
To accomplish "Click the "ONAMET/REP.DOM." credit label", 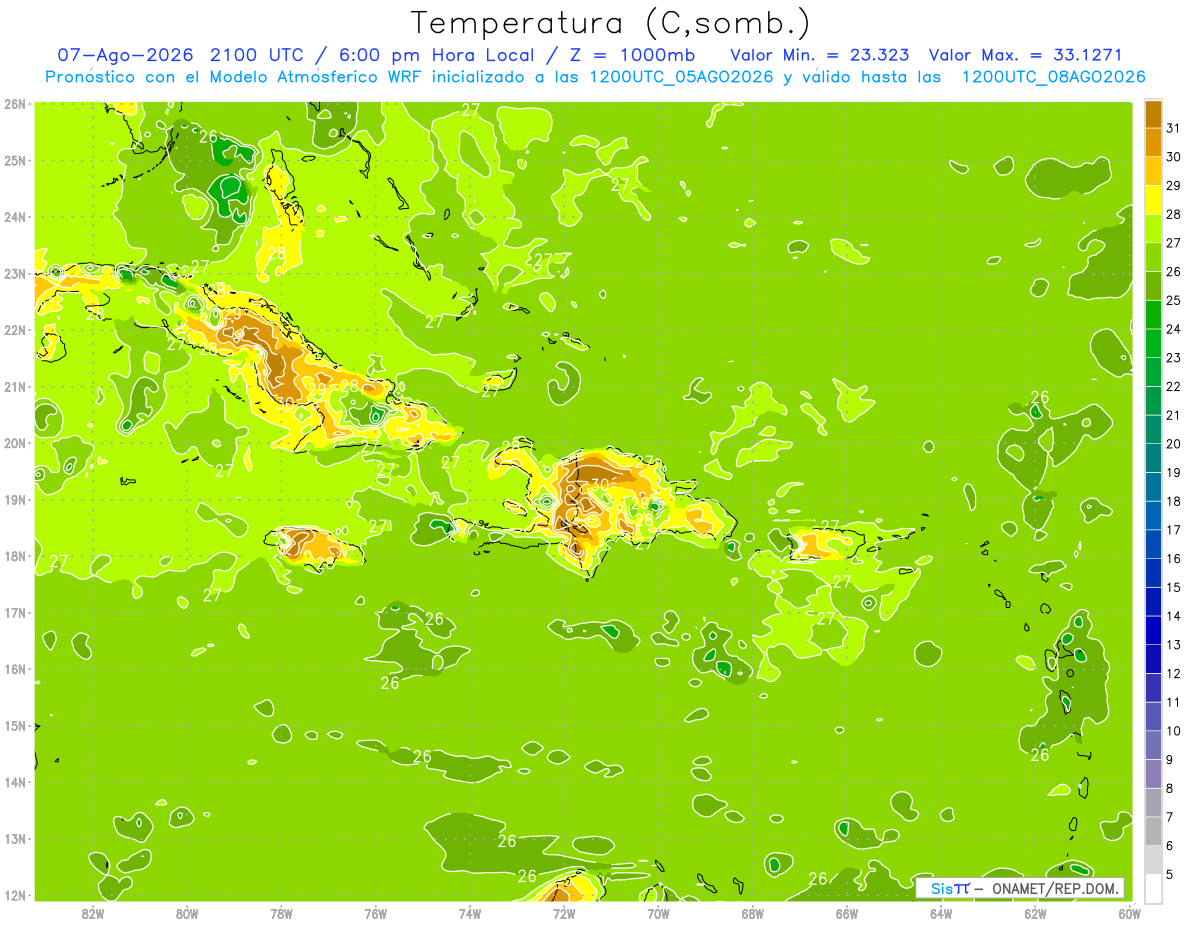I will (x=1054, y=888).
